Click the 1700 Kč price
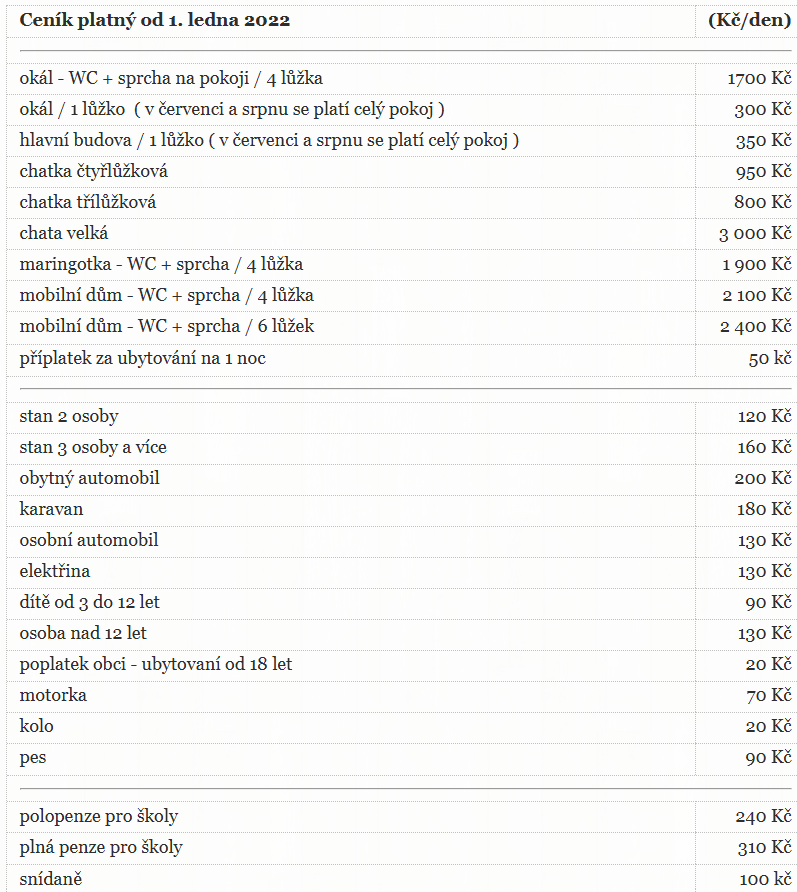Screen dimensions: 797x892 point(759,79)
